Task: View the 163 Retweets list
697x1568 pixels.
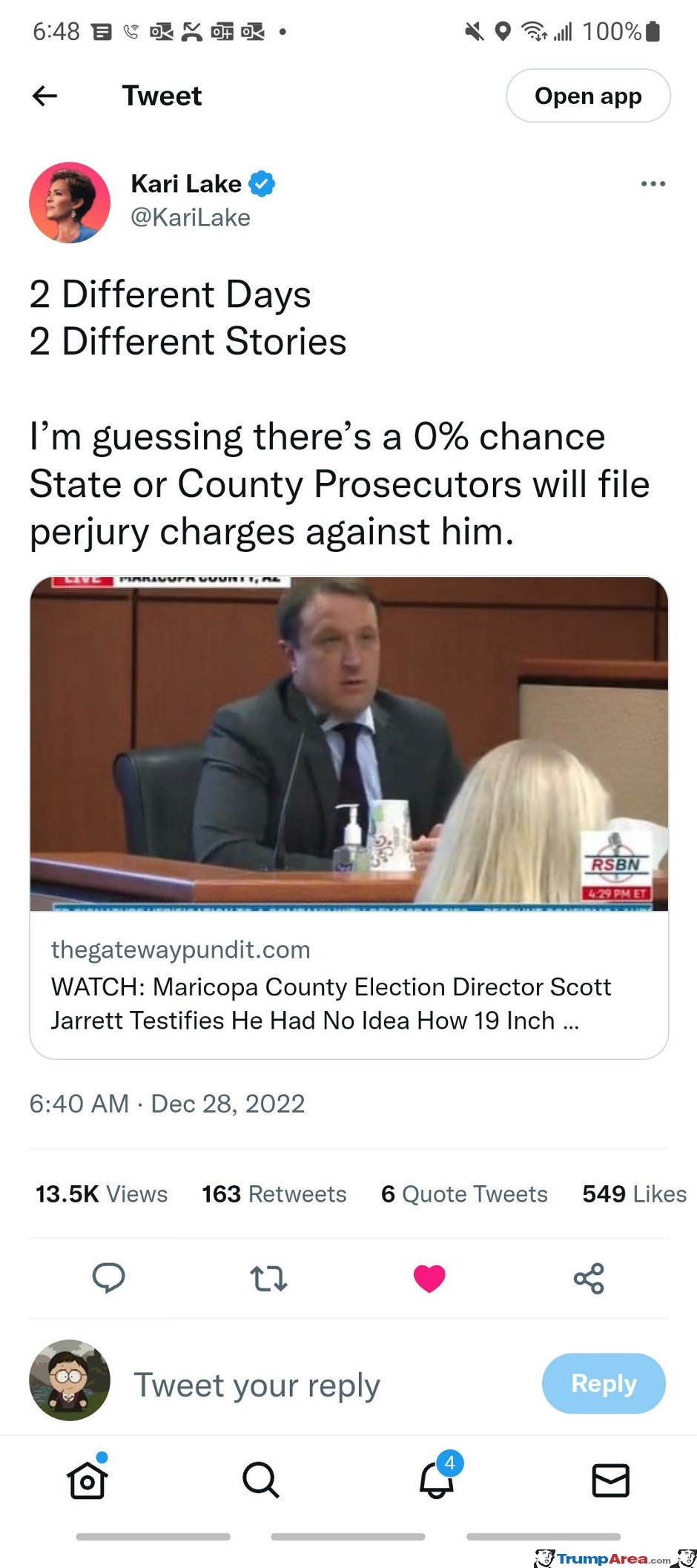Action: point(274,1193)
